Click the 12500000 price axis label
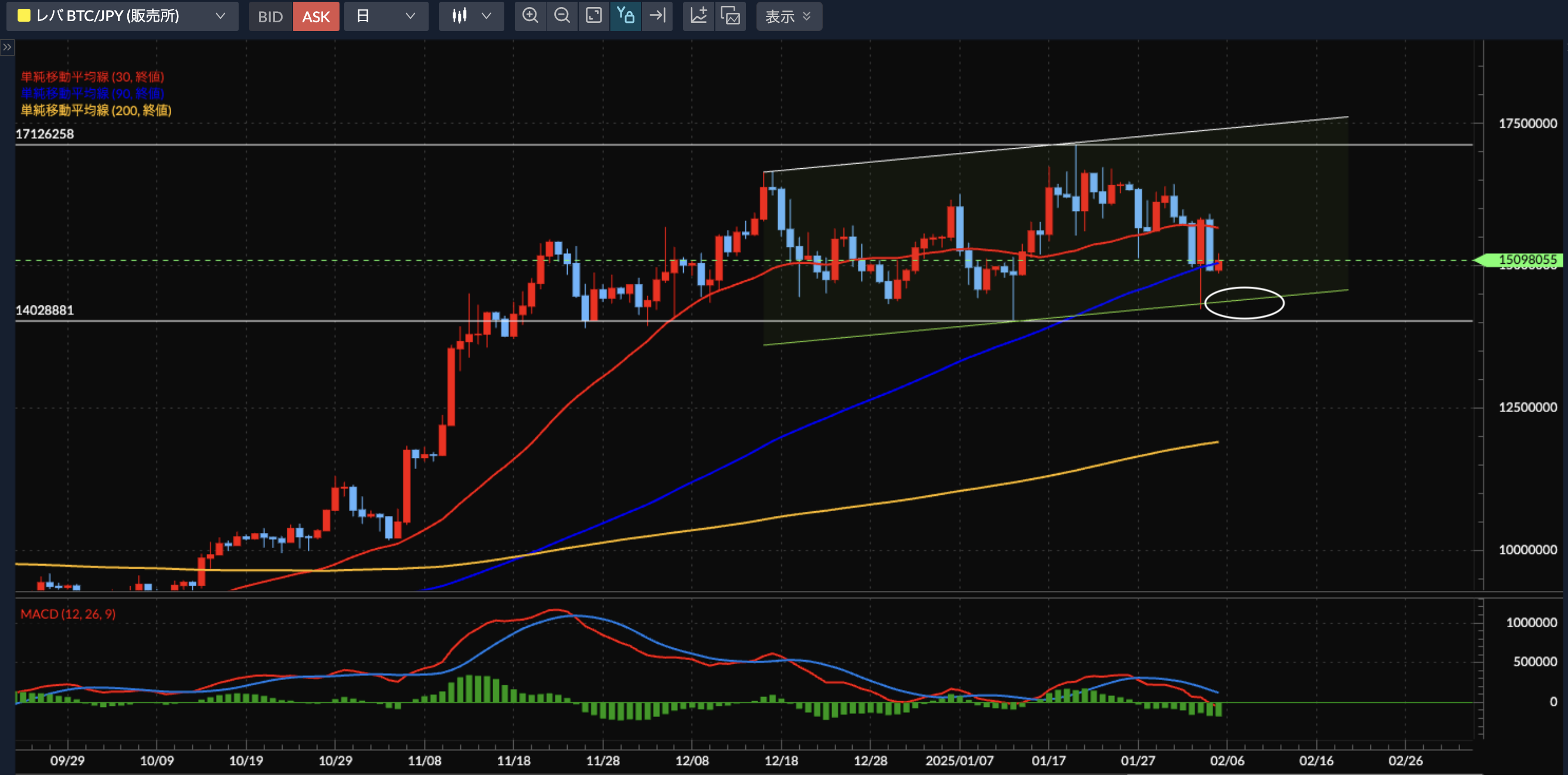Image resolution: width=1568 pixels, height=775 pixels. [x=1527, y=407]
